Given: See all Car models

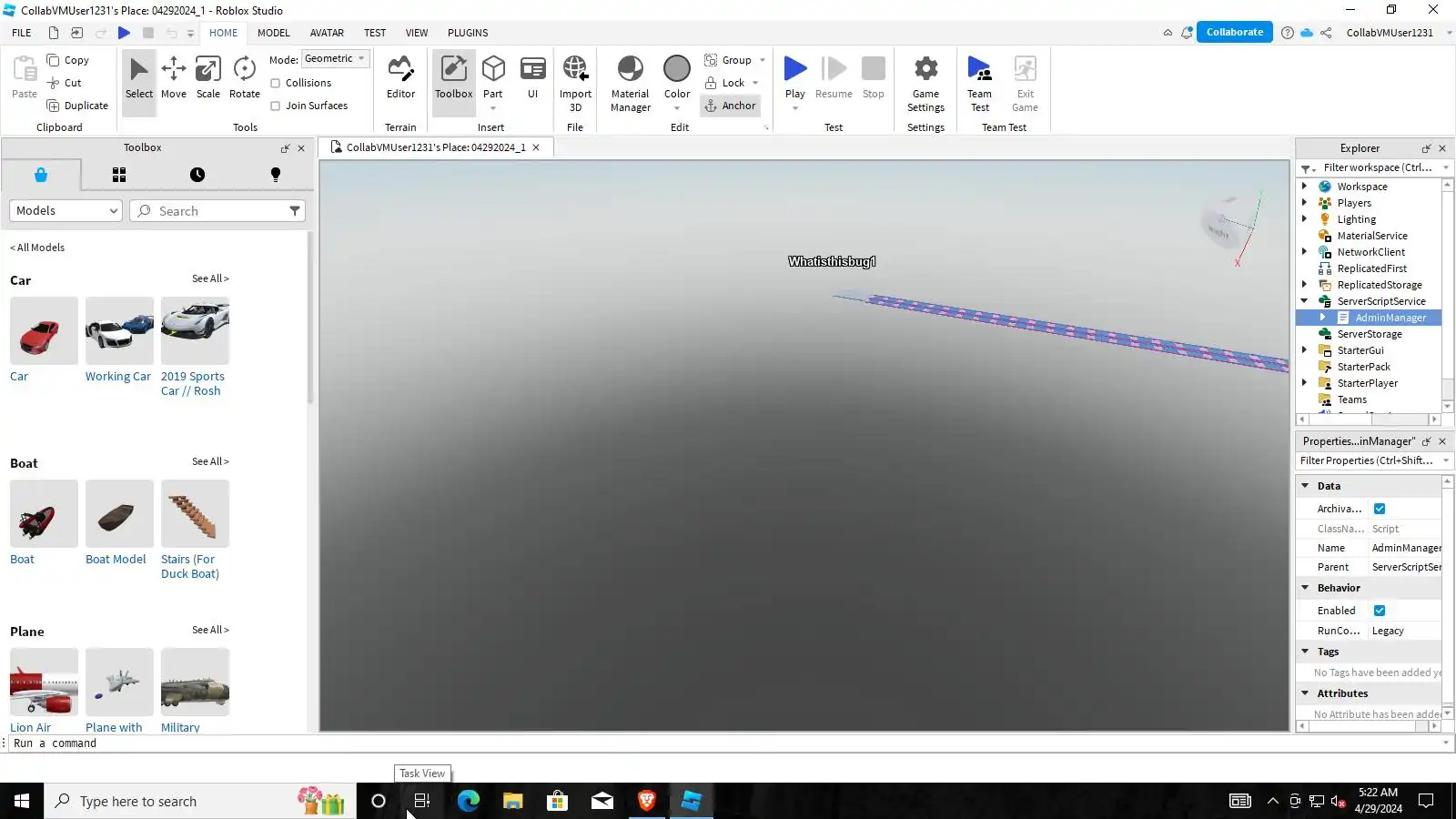Looking at the screenshot, I should point(210,278).
